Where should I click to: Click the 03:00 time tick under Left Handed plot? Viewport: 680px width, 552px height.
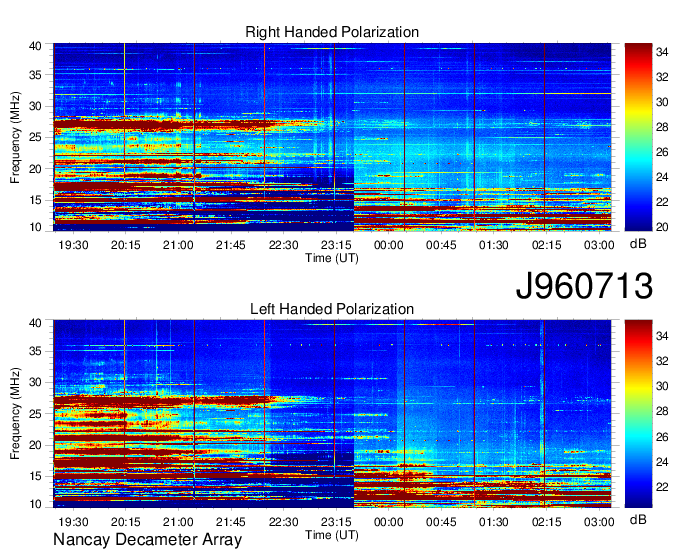click(599, 522)
